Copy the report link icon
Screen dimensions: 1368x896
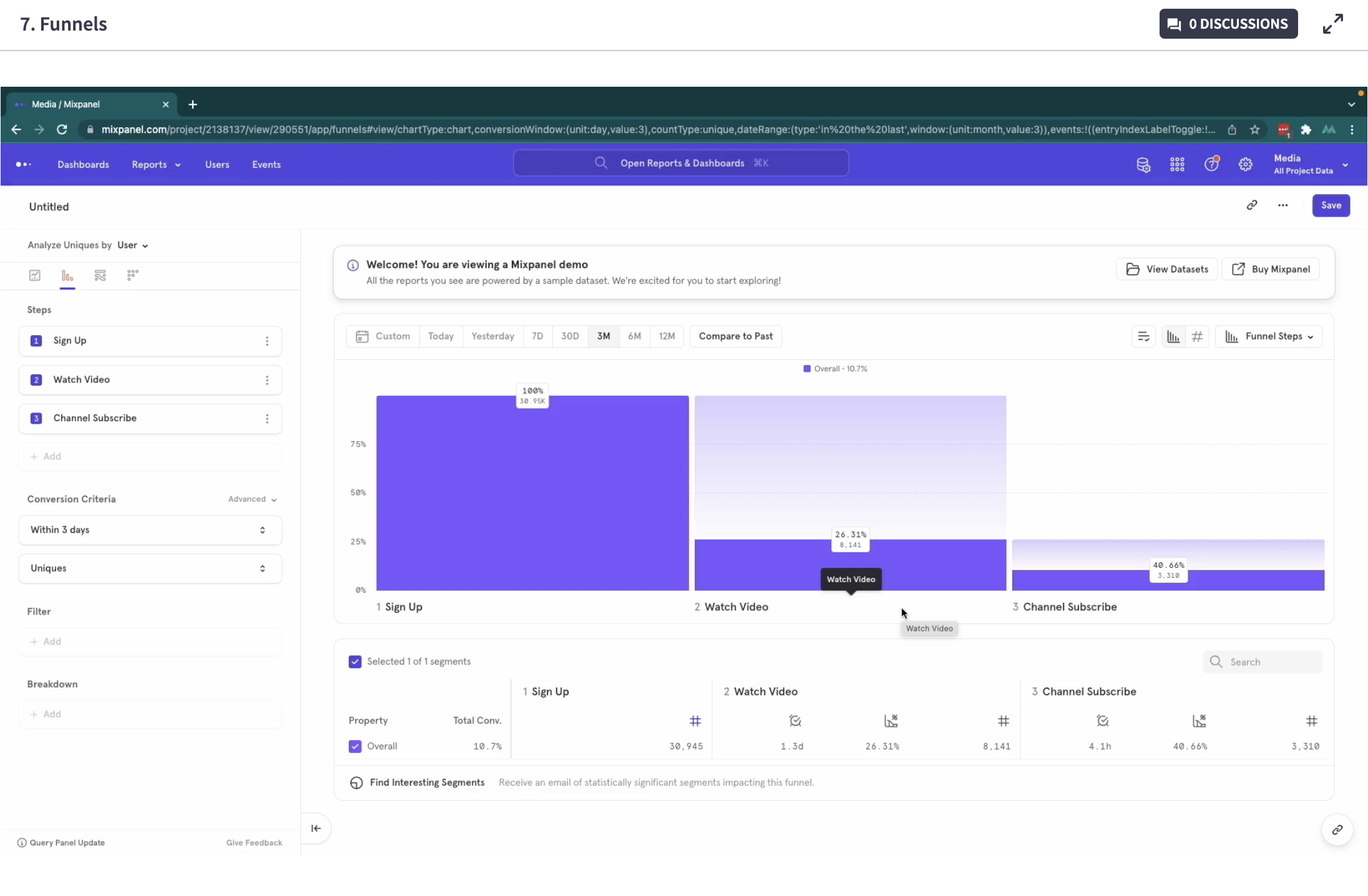[x=1252, y=205]
